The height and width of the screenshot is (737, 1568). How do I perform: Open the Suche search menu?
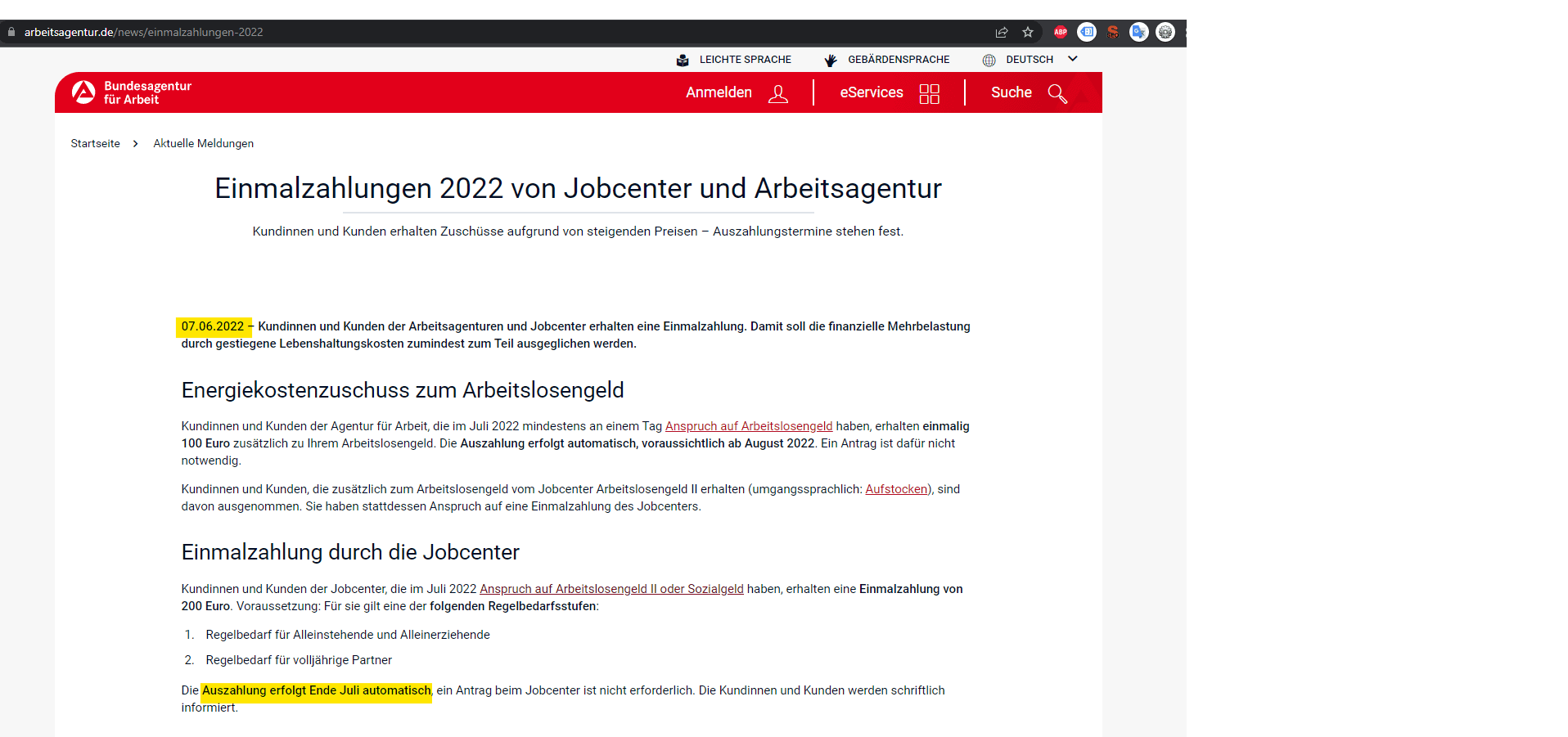1012,92
